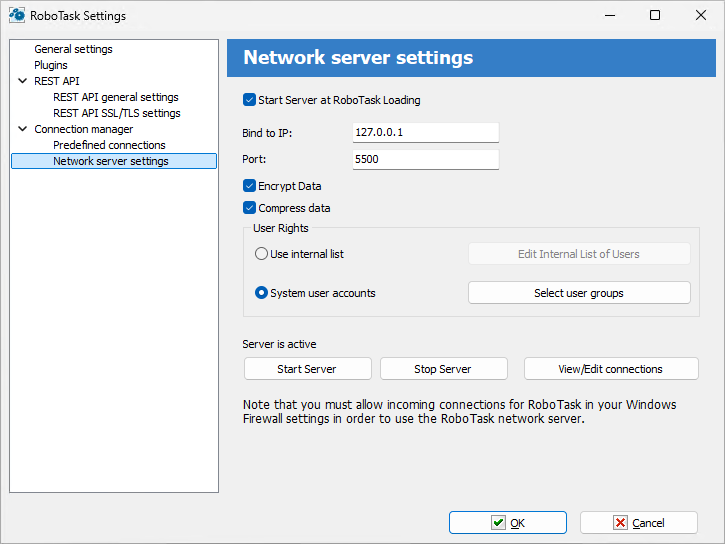
Task: Disable the Encrypt Data checkbox
Action: (249, 186)
